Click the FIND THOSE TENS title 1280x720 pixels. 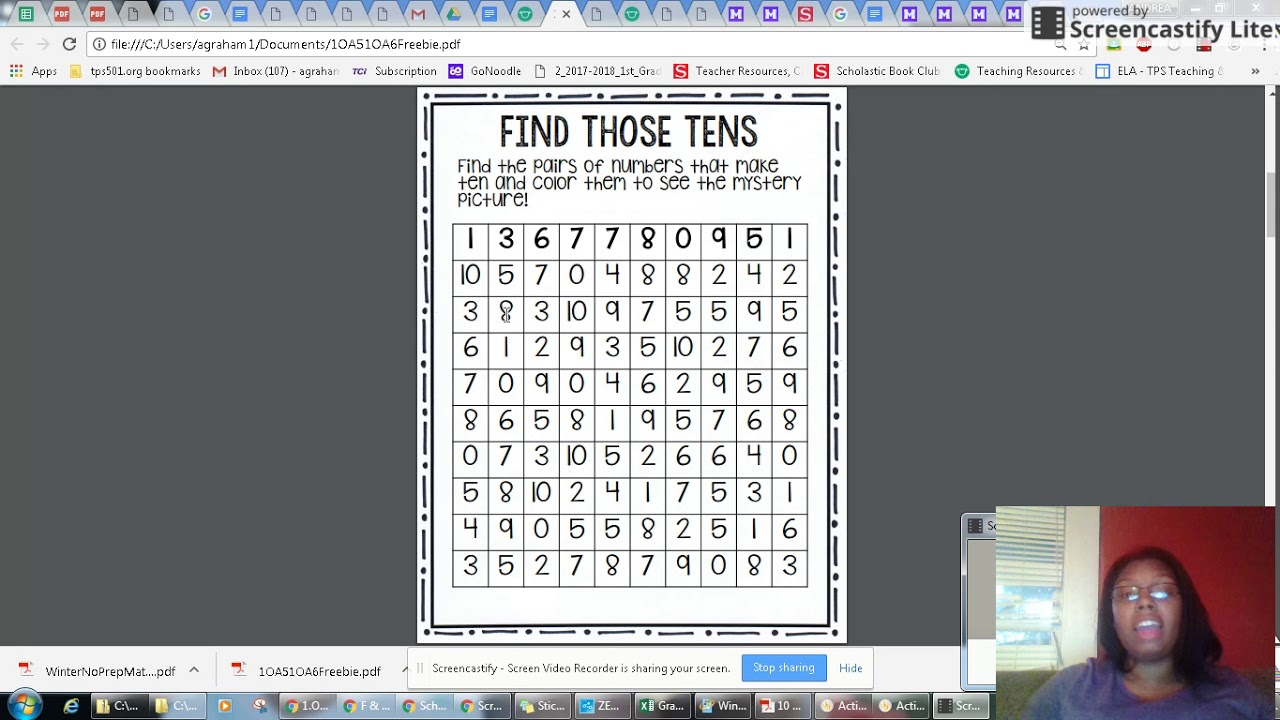628,132
